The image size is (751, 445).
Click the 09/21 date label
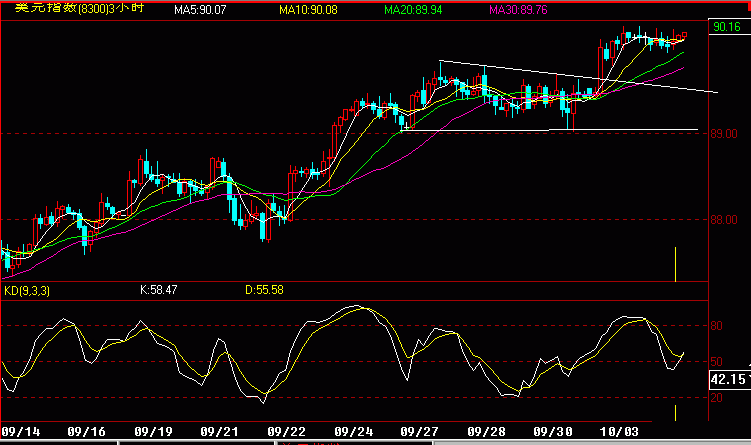tap(219, 432)
